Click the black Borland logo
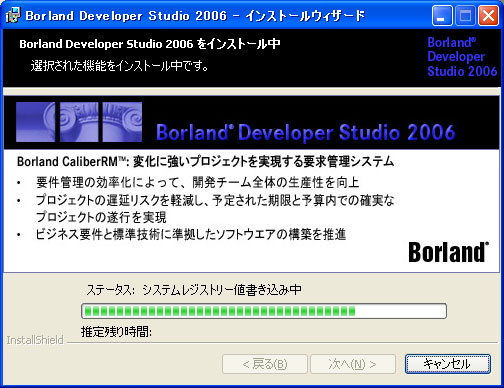The height and width of the screenshot is (388, 504). click(x=448, y=252)
